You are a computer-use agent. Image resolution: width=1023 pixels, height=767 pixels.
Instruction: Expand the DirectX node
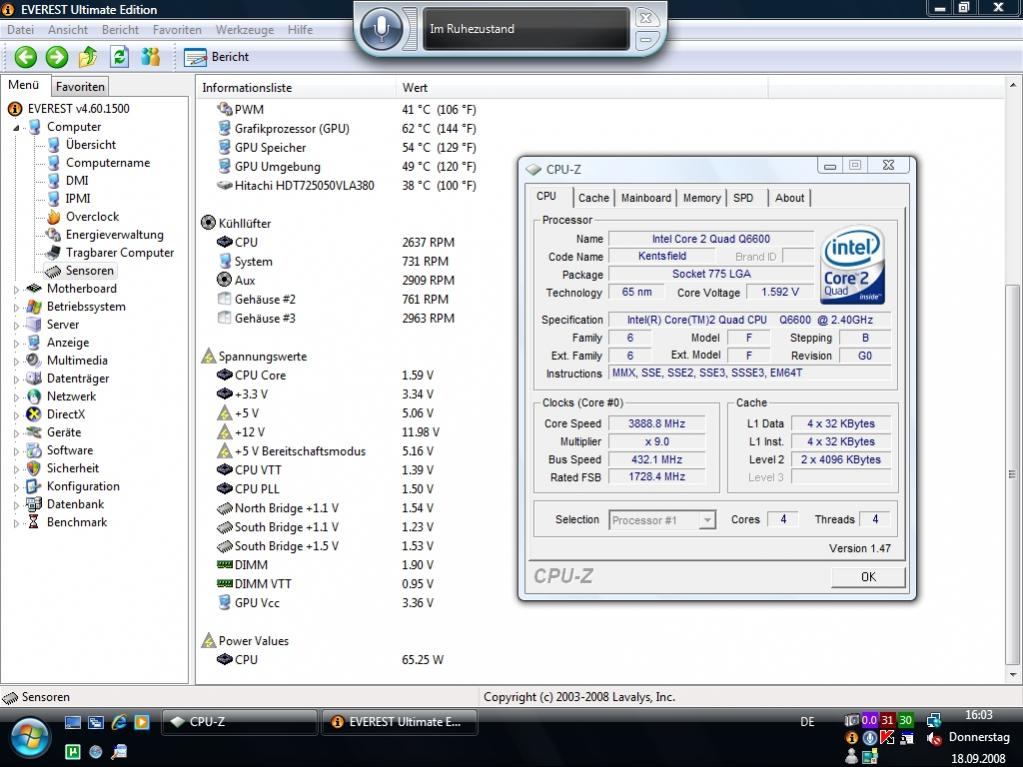[x=16, y=415]
